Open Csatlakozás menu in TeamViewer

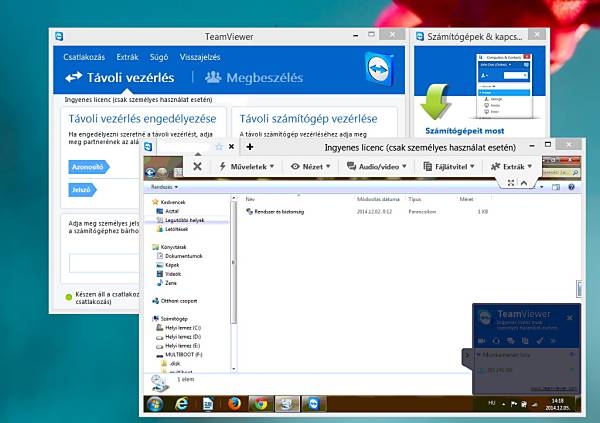84,57
